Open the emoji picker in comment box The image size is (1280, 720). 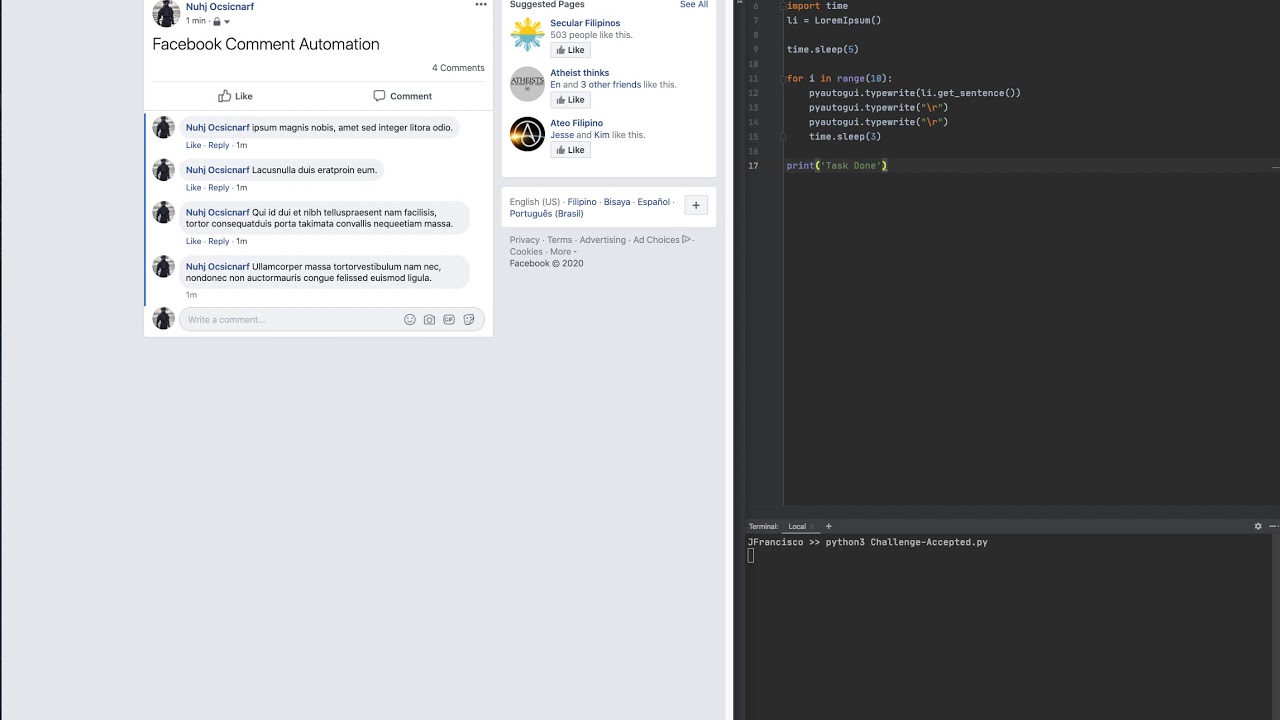tap(410, 320)
